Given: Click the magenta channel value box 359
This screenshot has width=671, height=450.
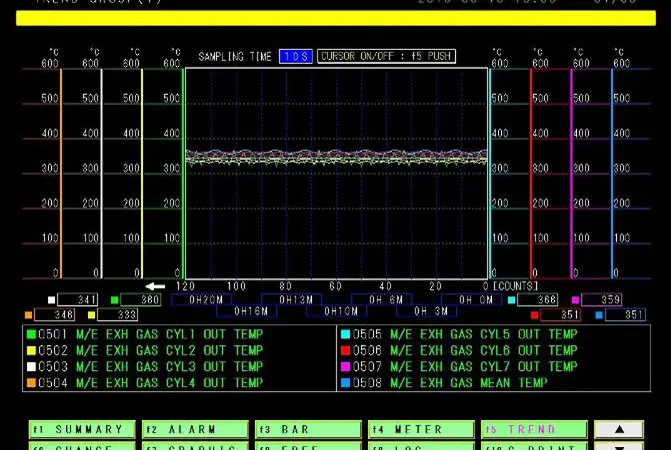Looking at the screenshot, I should (601, 299).
